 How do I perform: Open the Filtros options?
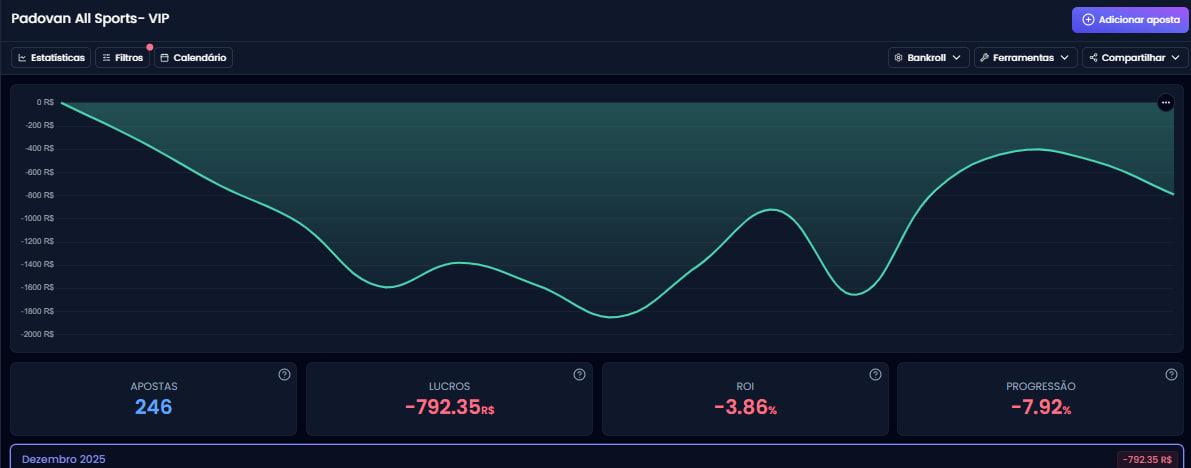pyautogui.click(x=122, y=58)
